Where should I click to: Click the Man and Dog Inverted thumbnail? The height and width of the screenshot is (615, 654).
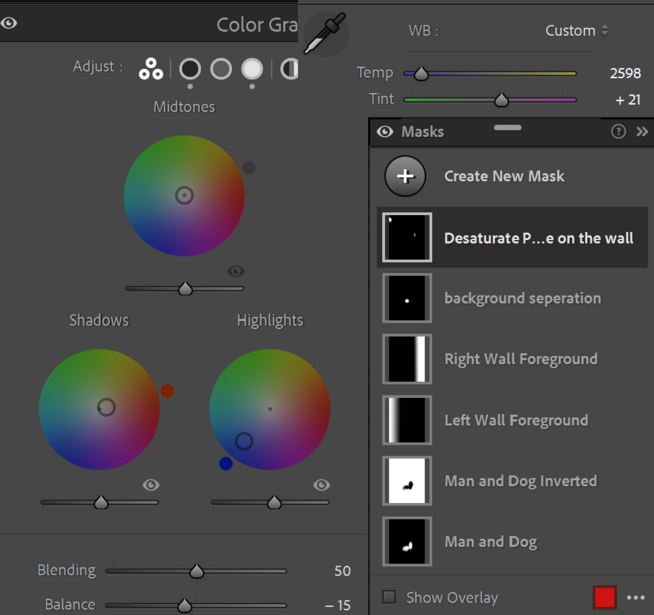pos(407,481)
